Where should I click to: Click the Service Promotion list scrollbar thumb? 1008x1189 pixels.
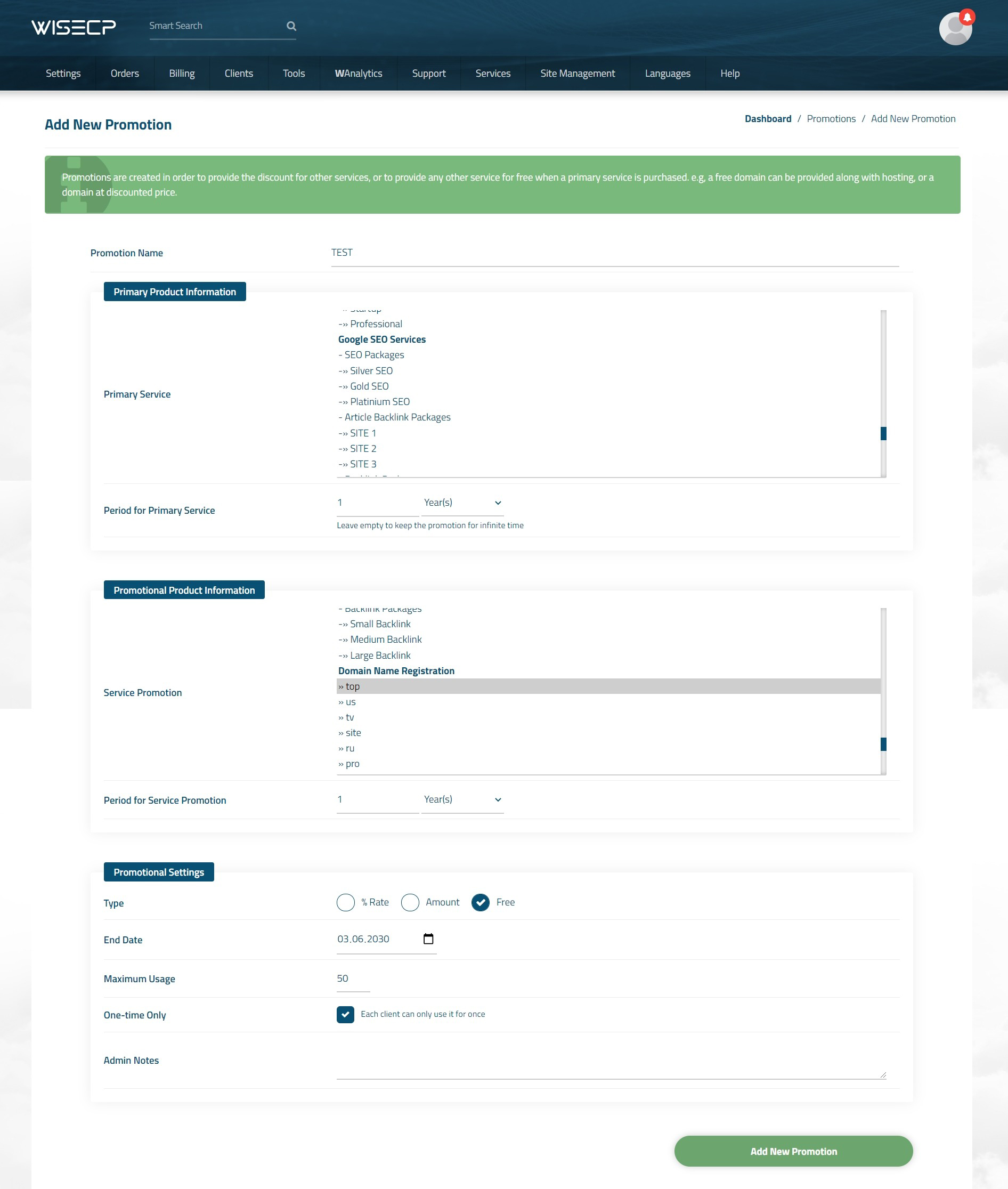point(883,743)
